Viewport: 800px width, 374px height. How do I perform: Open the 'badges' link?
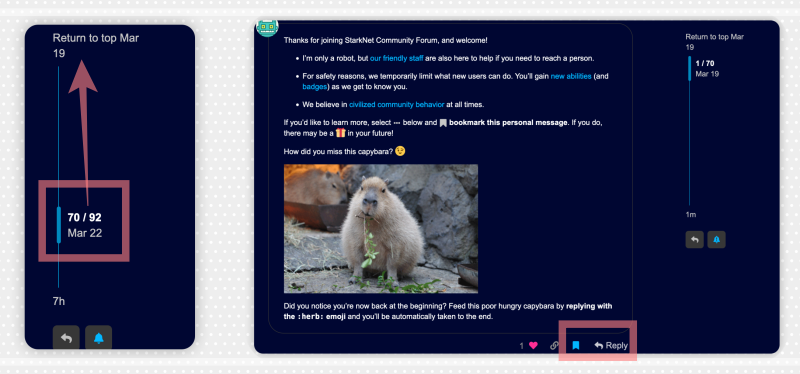coord(314,86)
